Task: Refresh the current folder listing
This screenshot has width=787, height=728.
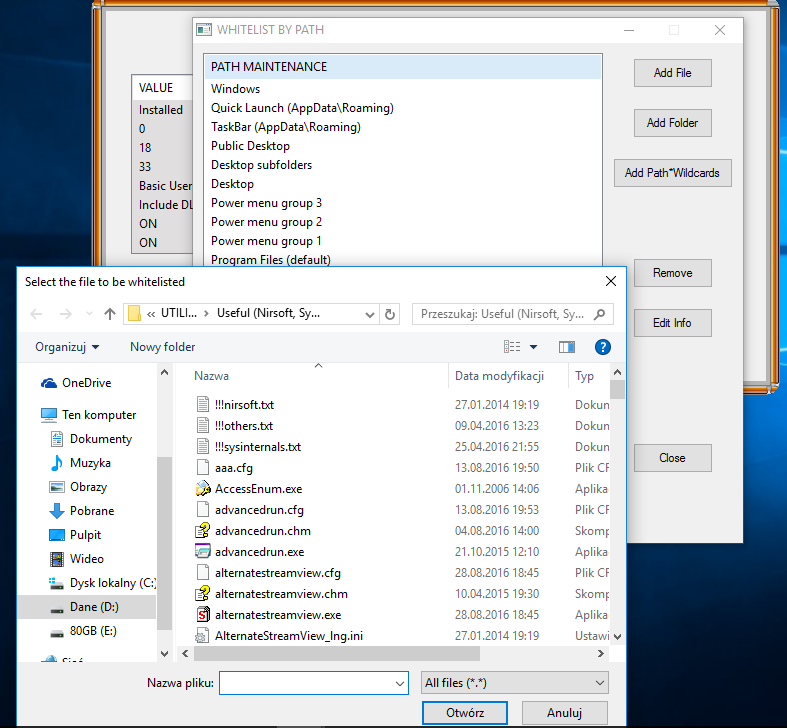Action: click(390, 313)
